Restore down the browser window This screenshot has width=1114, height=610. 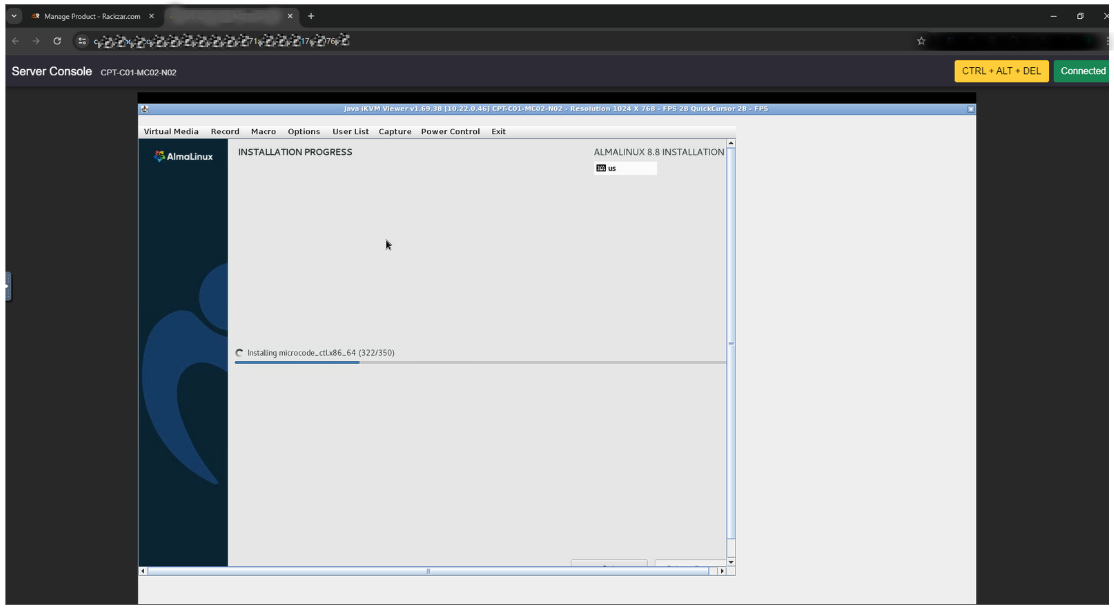[x=1080, y=16]
